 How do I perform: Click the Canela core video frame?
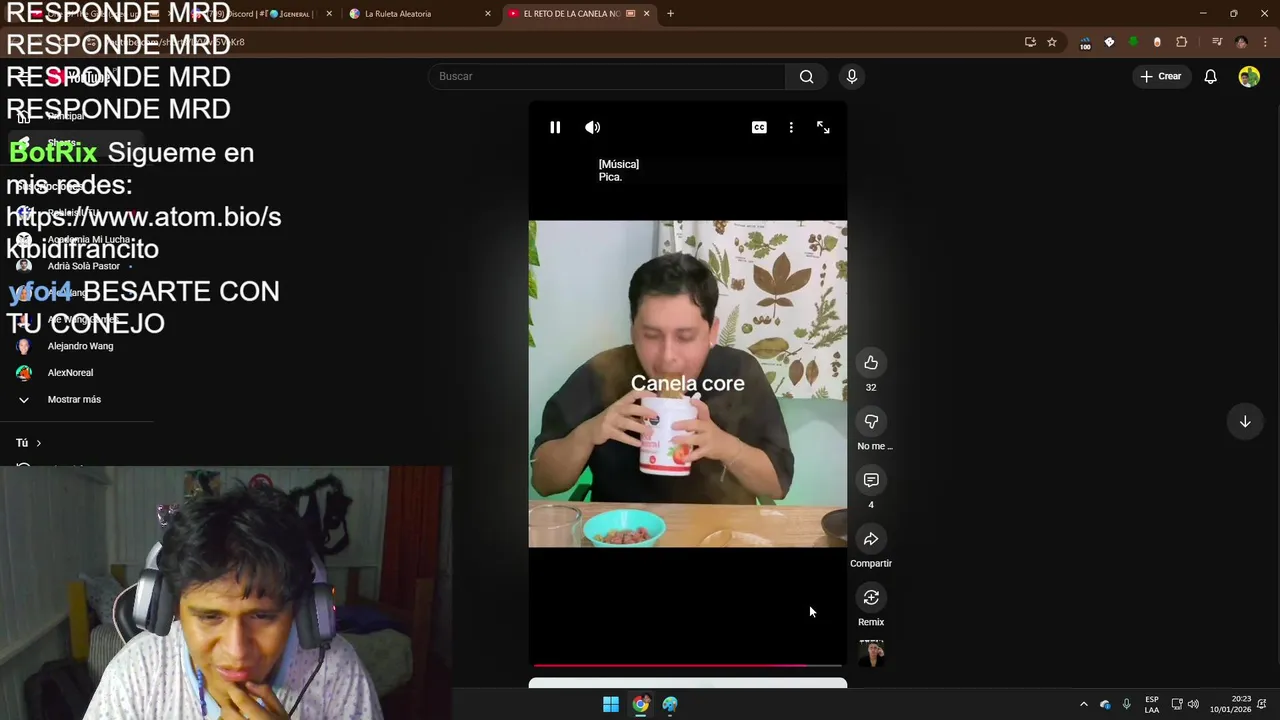point(687,383)
